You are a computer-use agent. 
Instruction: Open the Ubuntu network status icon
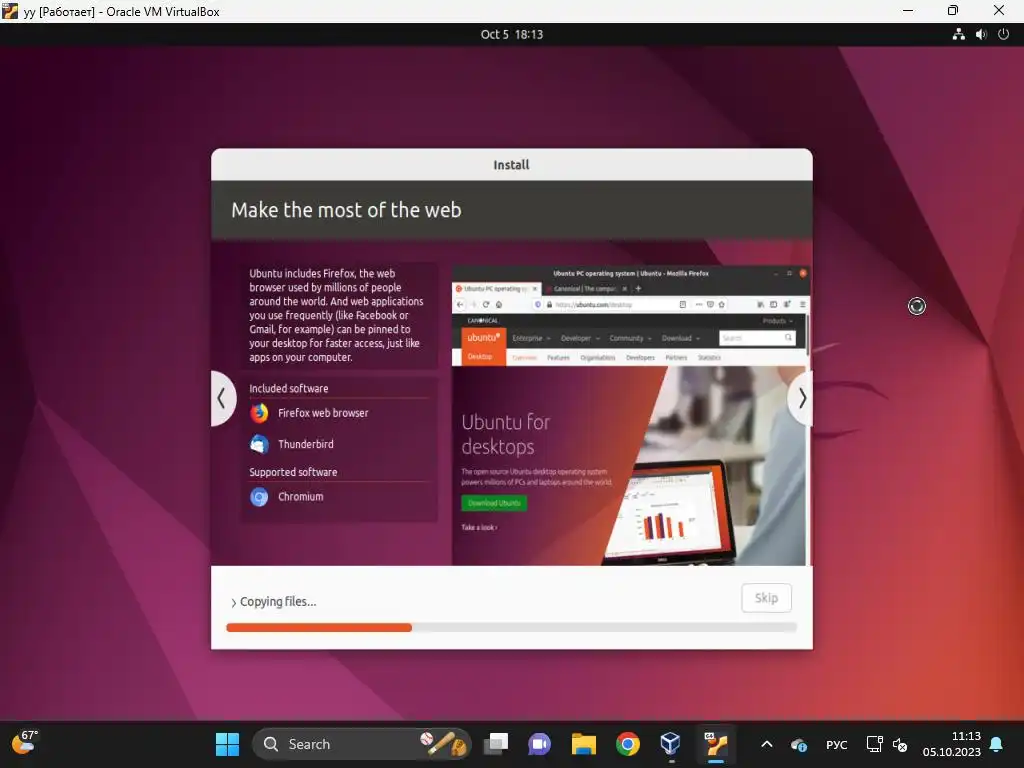point(958,35)
